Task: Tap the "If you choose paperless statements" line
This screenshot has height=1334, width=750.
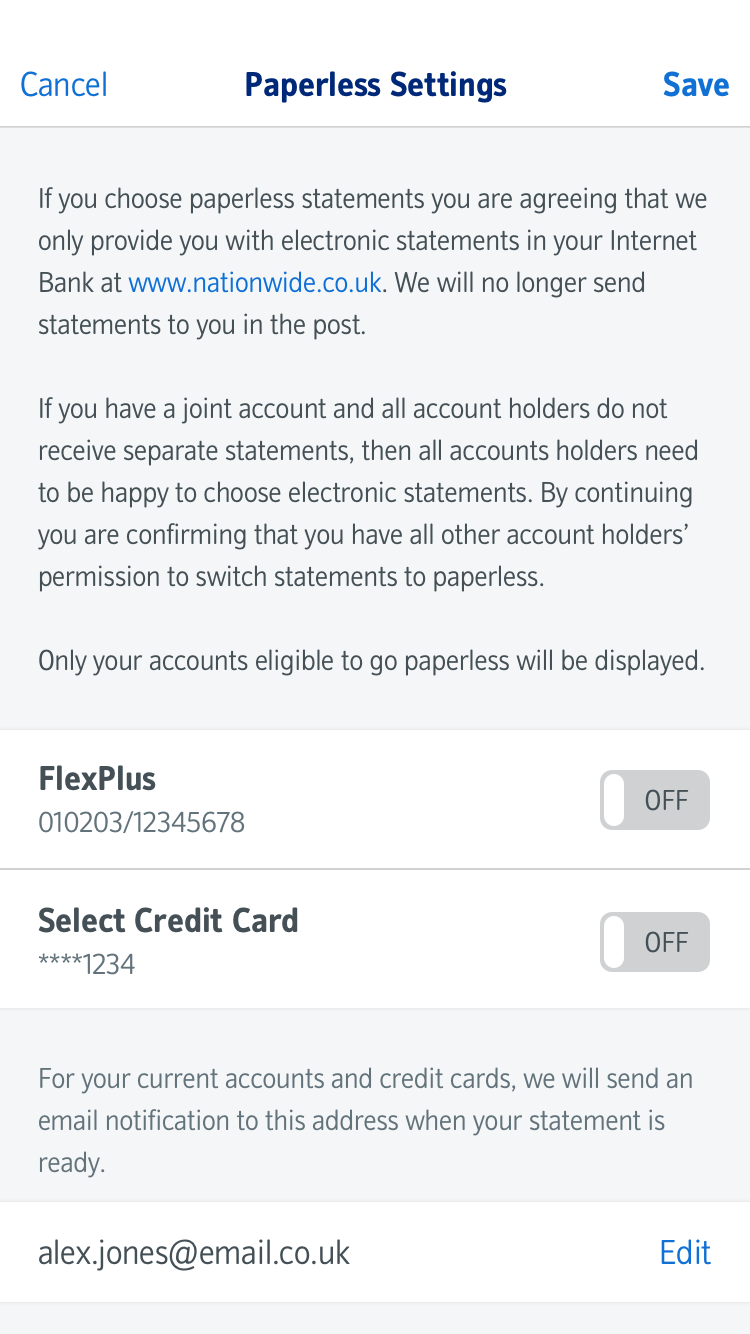Action: (372, 199)
